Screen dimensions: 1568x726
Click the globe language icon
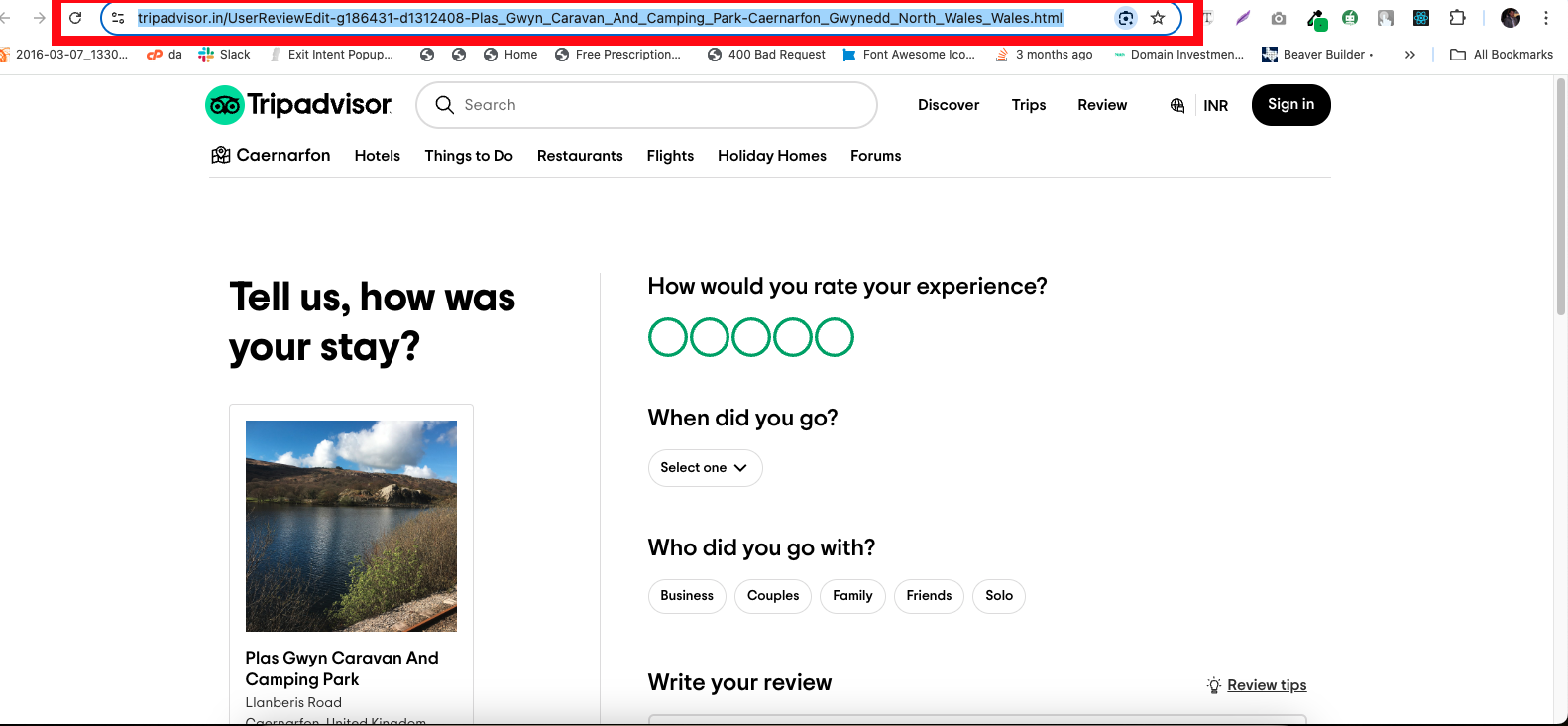[x=1177, y=106]
